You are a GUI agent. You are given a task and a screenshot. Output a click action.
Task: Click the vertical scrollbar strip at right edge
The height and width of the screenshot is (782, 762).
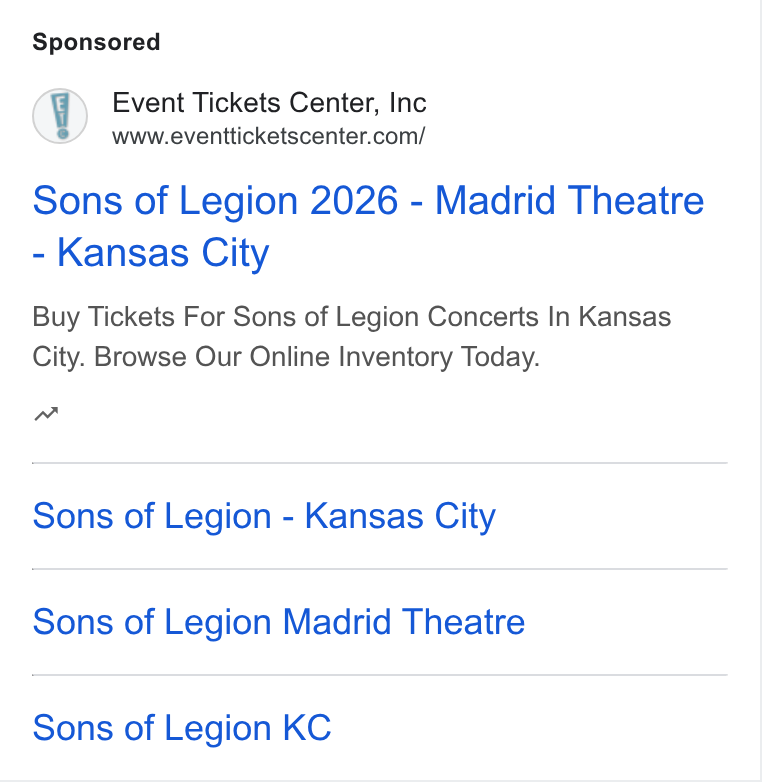pyautogui.click(x=761, y=391)
